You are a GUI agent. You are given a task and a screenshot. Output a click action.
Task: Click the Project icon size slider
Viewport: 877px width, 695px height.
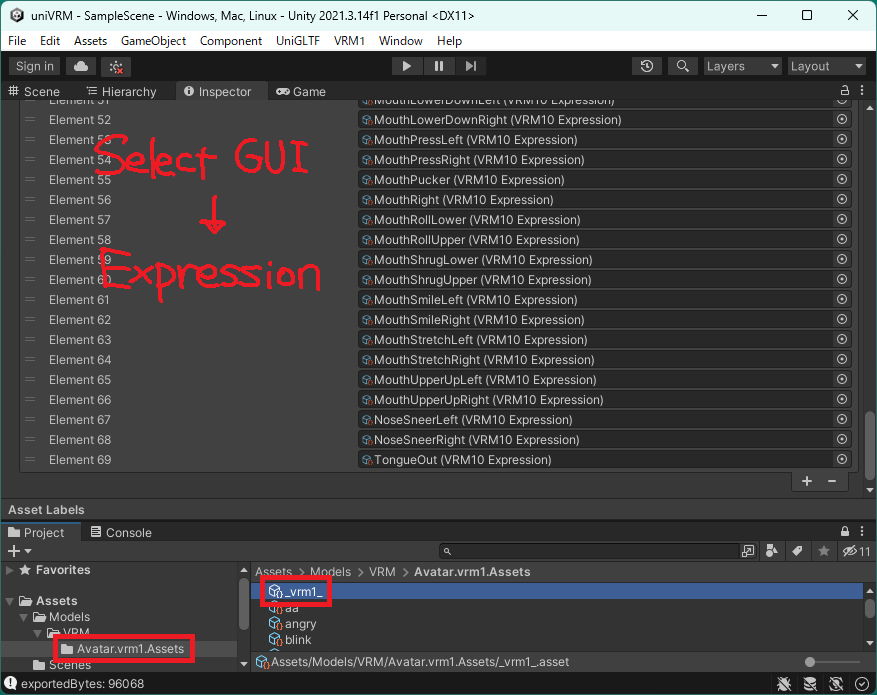(810, 662)
